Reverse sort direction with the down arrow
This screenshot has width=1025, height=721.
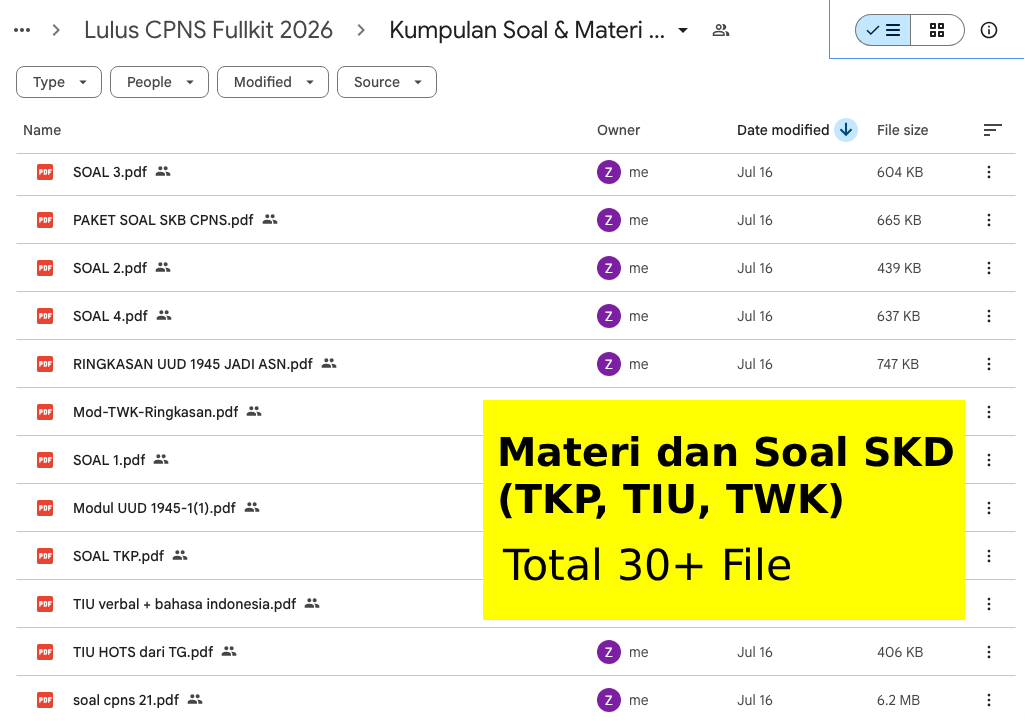[x=846, y=130]
